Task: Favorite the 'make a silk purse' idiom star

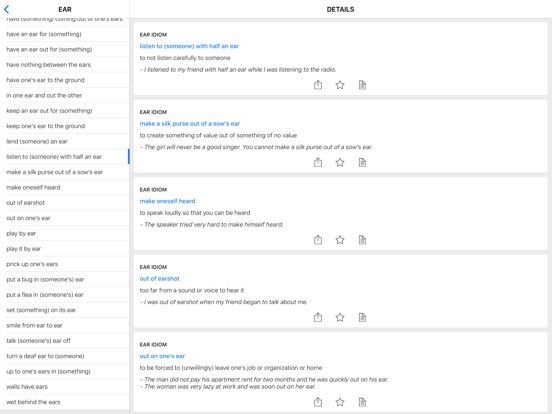Action: [340, 162]
